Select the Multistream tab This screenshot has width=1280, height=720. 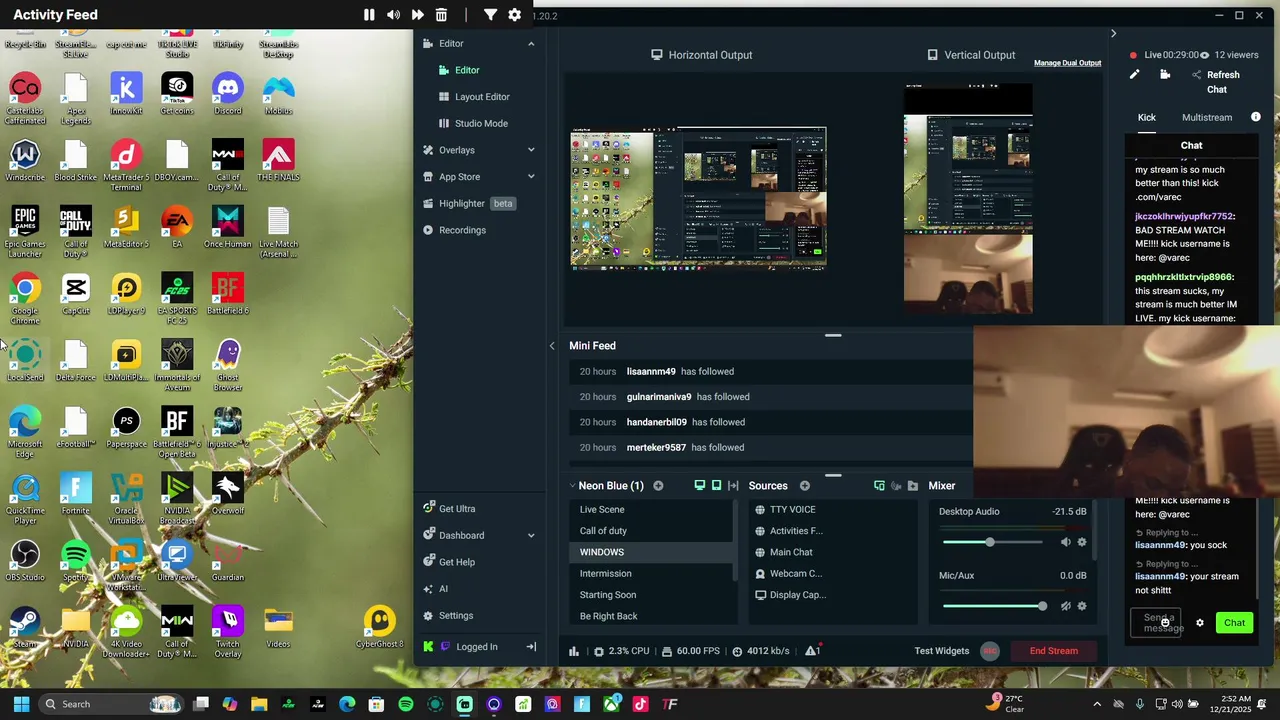pyautogui.click(x=1207, y=118)
